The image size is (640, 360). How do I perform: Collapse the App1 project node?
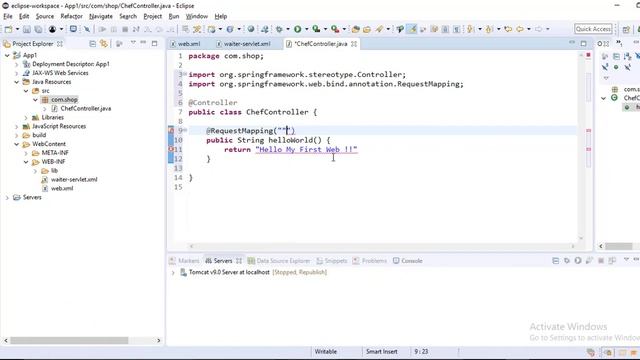7,55
